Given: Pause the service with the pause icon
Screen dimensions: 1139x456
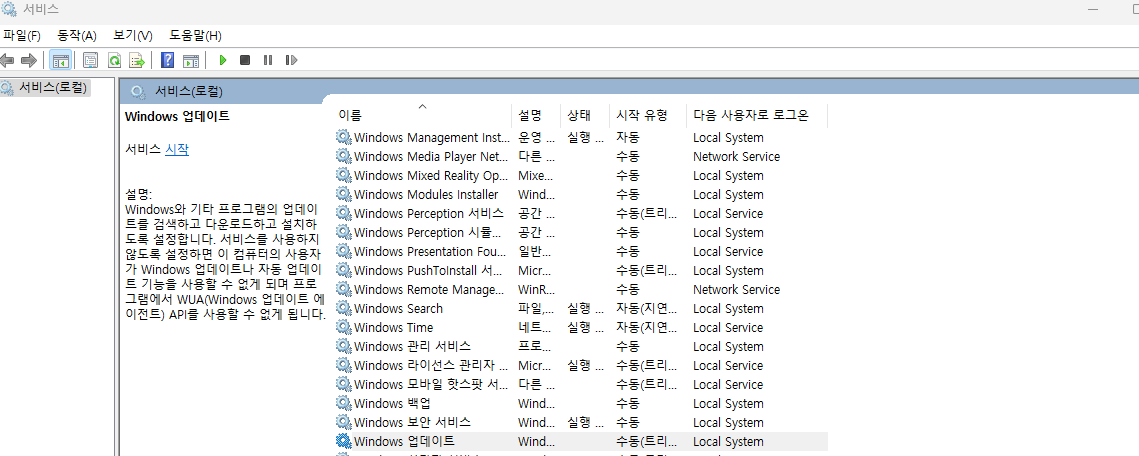Looking at the screenshot, I should point(268,60).
